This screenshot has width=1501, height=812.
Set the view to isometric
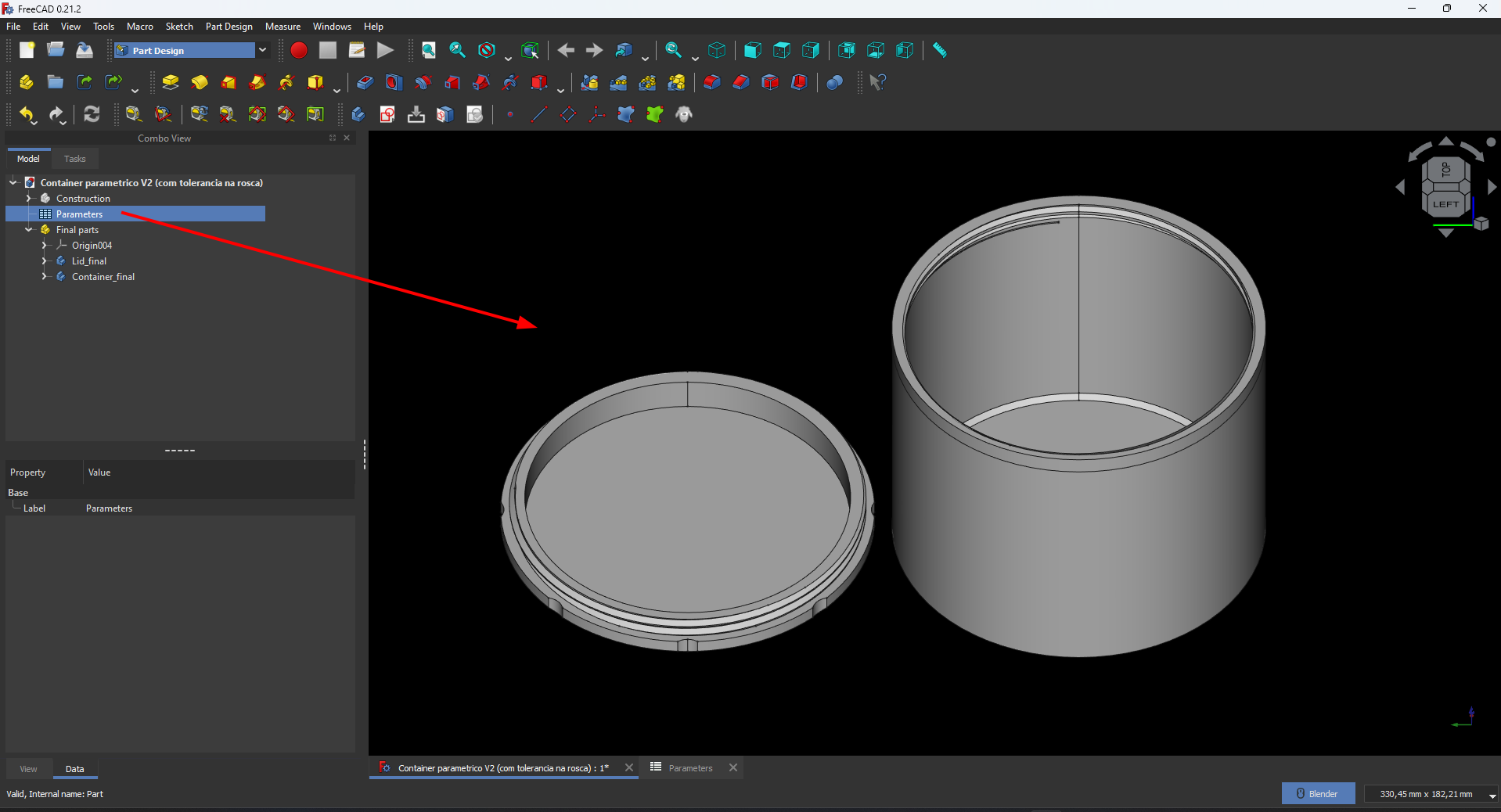point(718,50)
